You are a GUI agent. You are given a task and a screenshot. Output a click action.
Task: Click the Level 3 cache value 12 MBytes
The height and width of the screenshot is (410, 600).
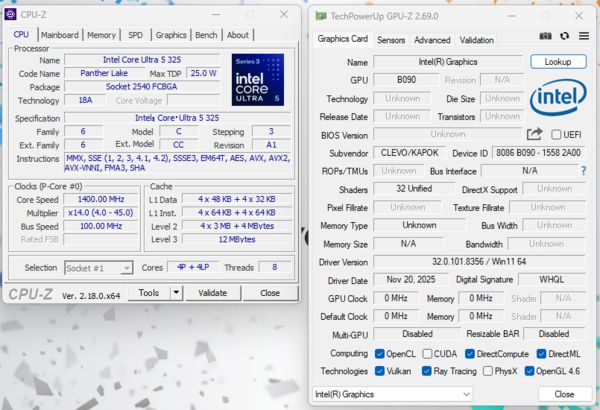237,239
